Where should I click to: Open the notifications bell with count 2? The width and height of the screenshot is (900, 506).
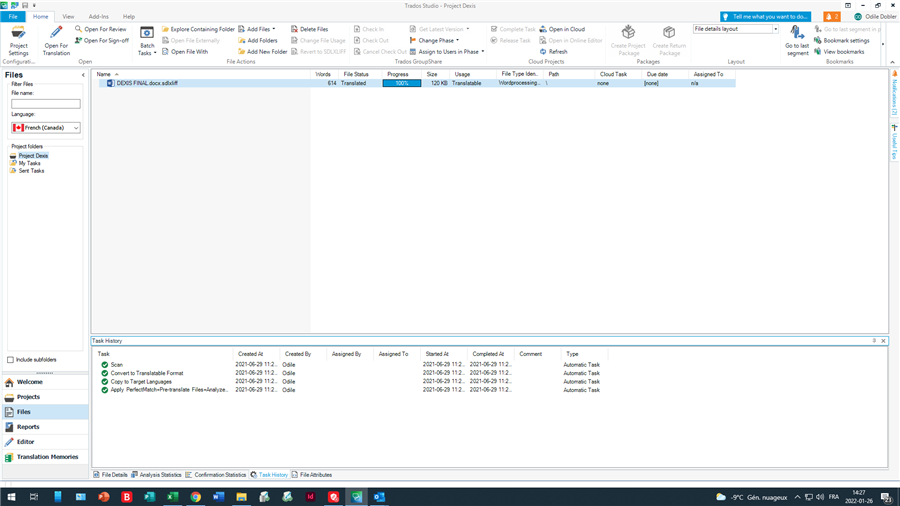(831, 17)
